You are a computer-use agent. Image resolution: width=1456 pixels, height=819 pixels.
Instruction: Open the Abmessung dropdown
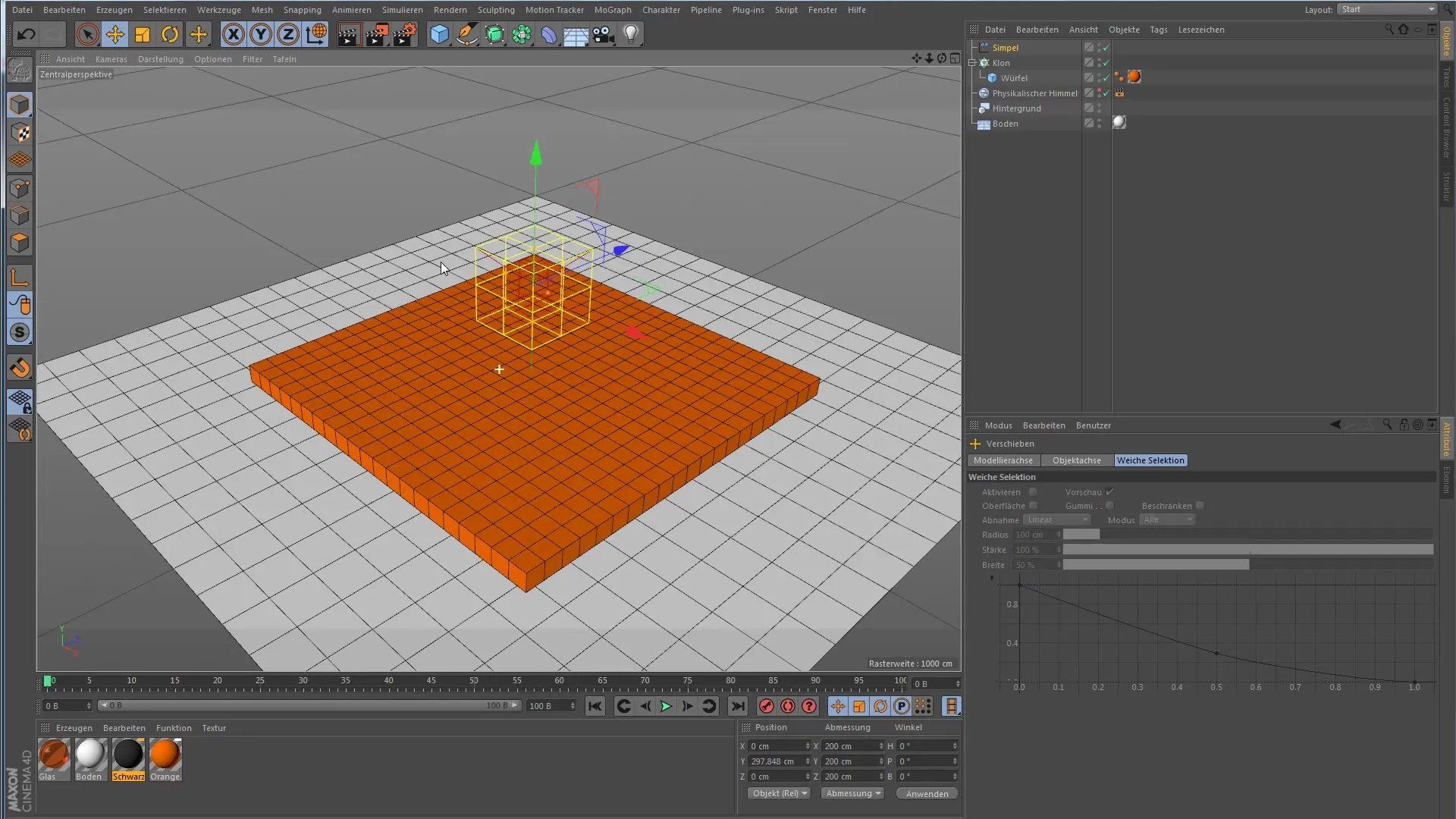pyautogui.click(x=852, y=793)
